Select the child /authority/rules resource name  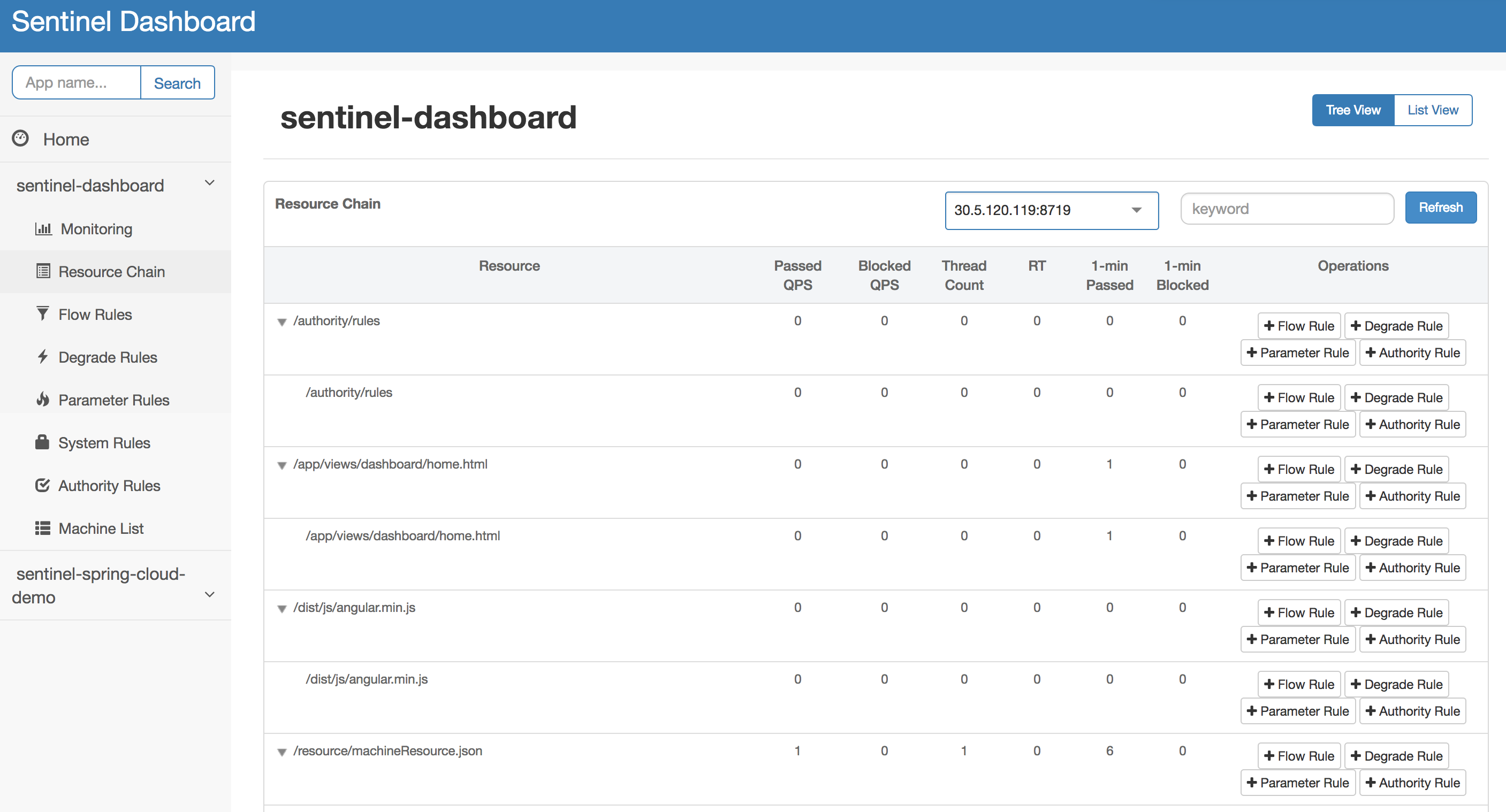click(348, 393)
